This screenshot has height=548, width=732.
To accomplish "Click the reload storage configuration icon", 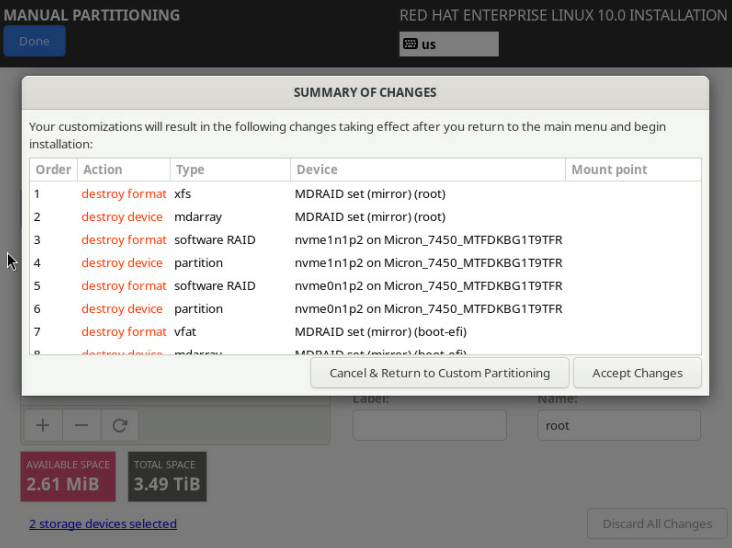I will 119,425.
